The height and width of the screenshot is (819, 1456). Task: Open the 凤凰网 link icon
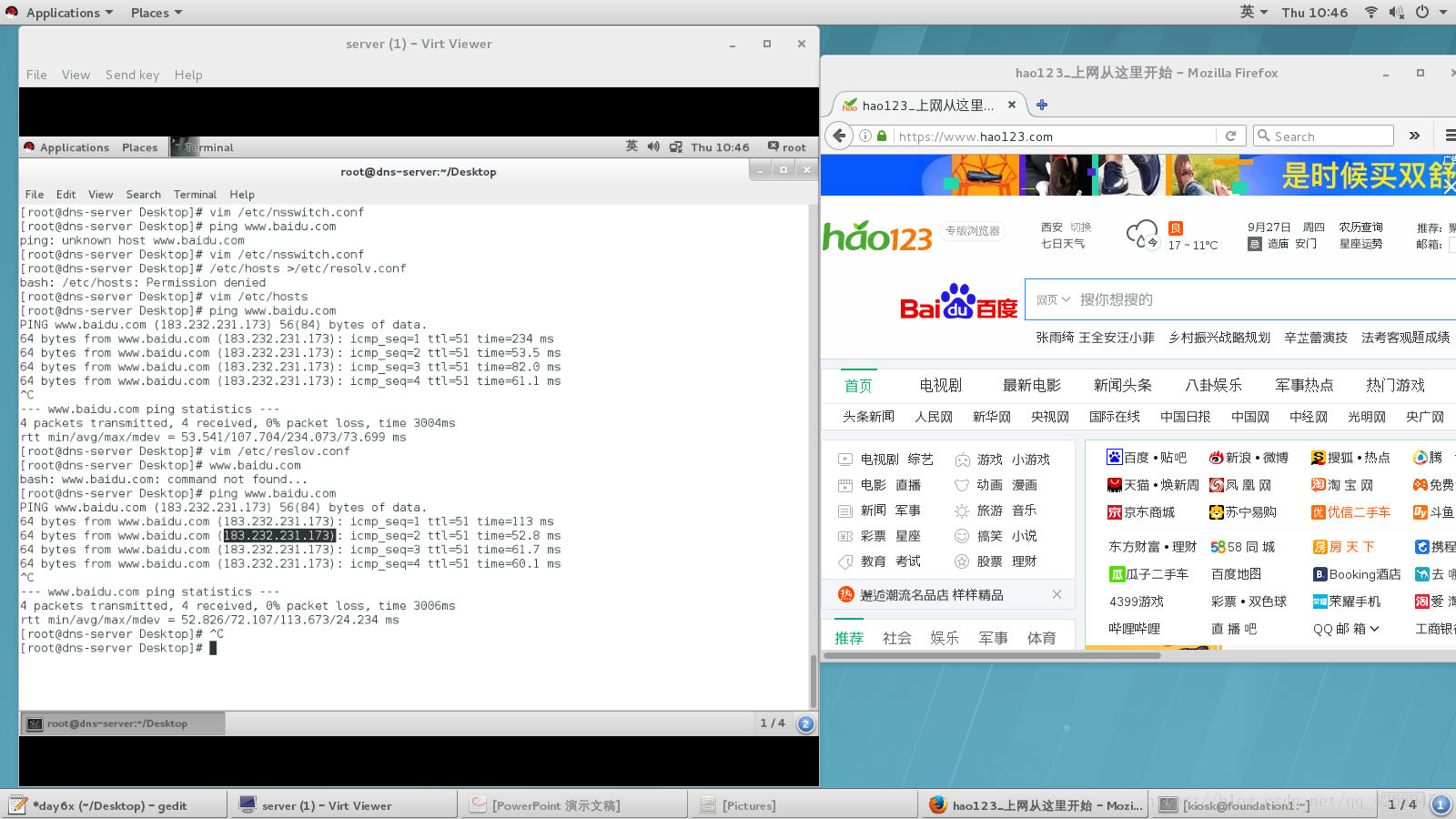[1216, 485]
